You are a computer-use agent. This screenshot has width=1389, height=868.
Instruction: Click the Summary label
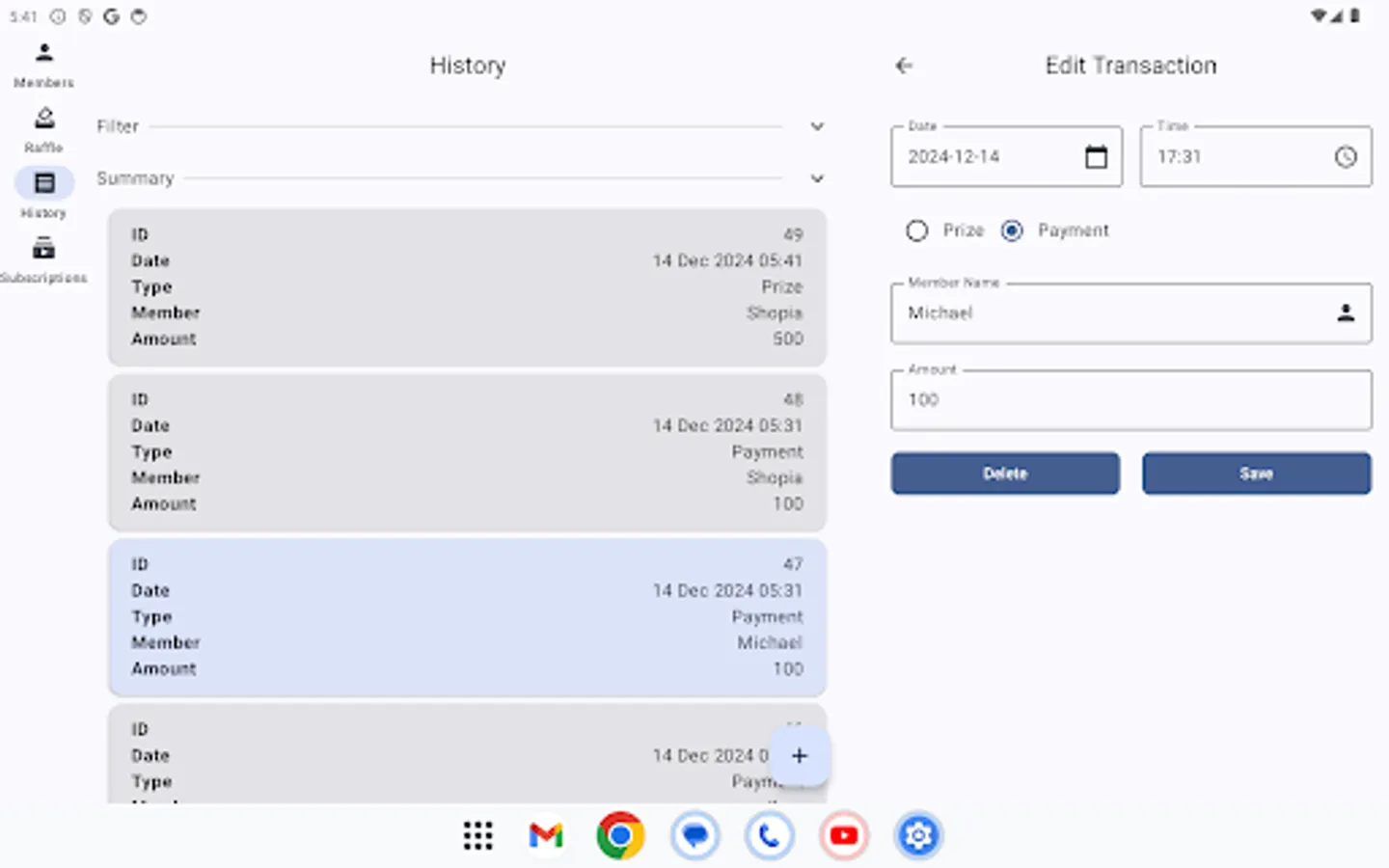(135, 178)
